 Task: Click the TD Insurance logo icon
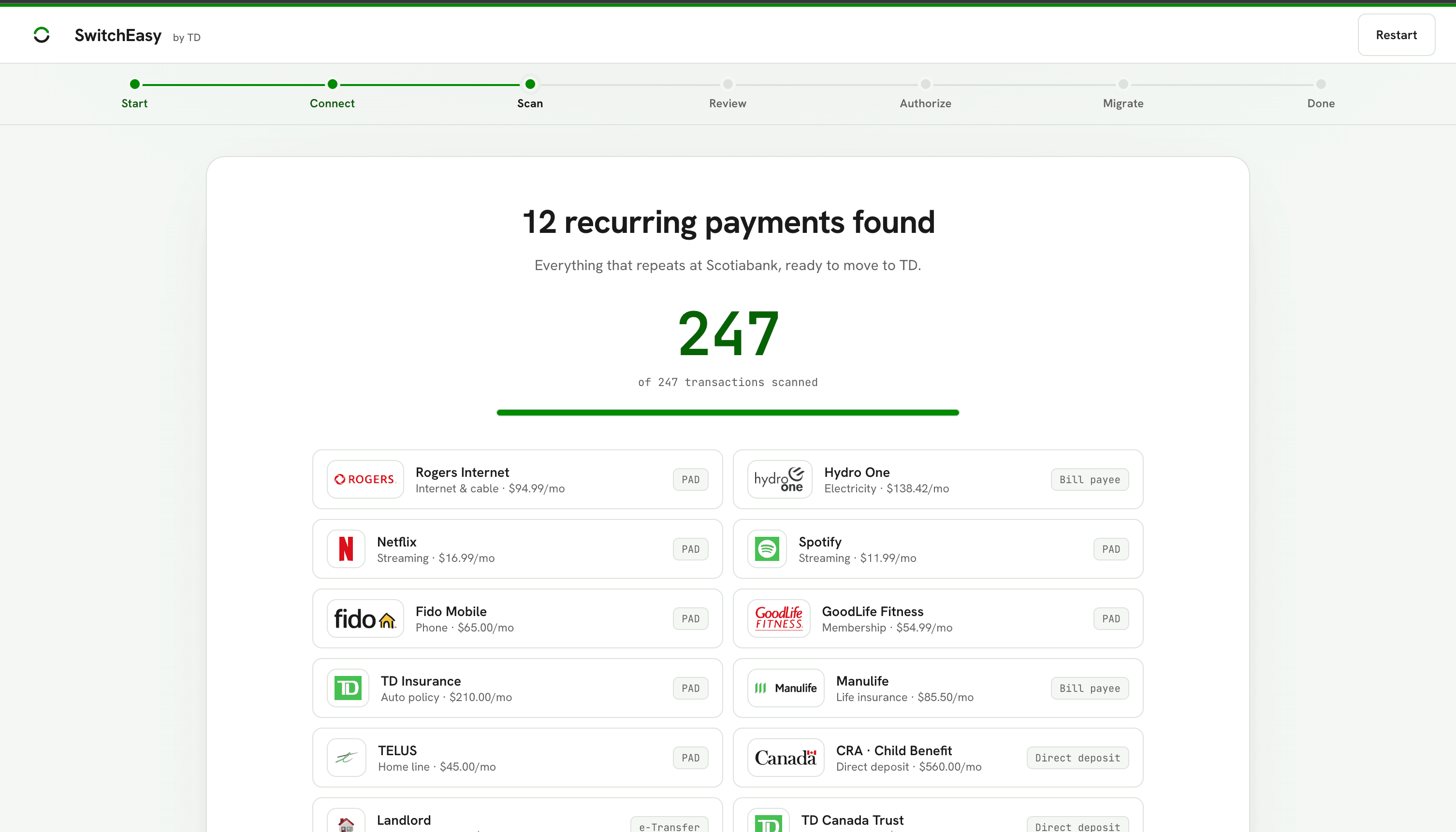pos(348,689)
